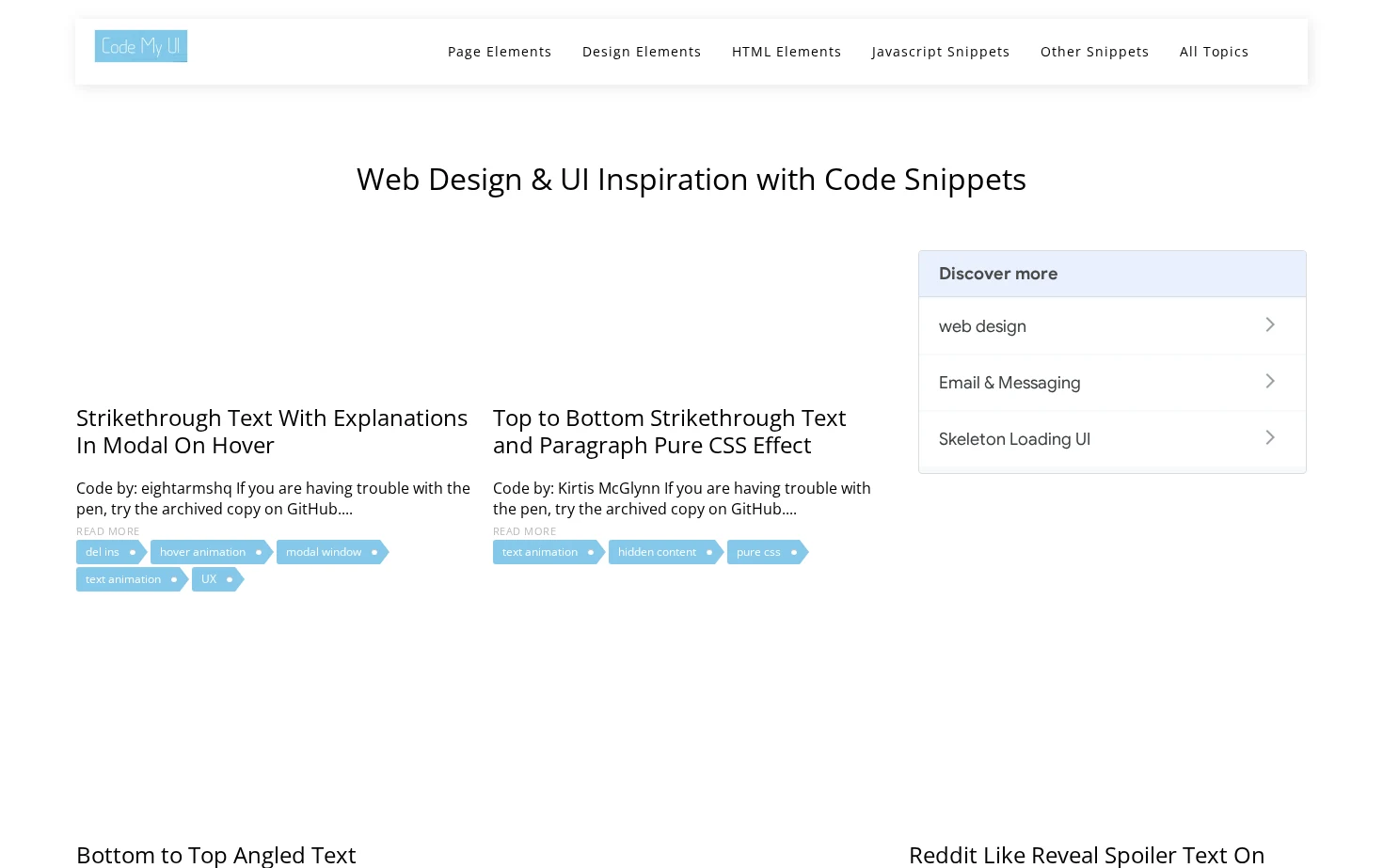Select the pure css tag
The image size is (1383, 868).
[768, 552]
